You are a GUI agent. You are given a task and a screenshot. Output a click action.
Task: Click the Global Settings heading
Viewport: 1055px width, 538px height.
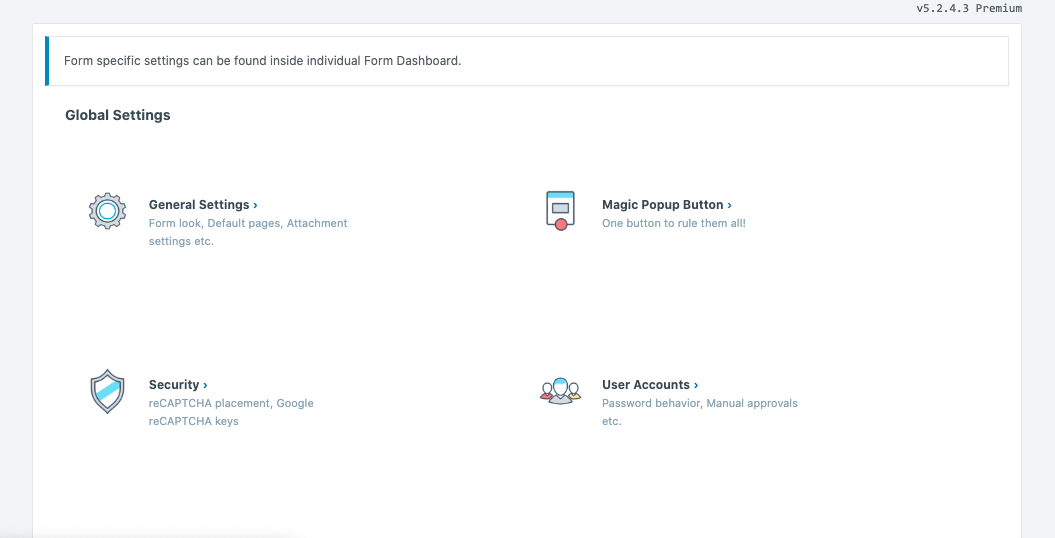(118, 115)
